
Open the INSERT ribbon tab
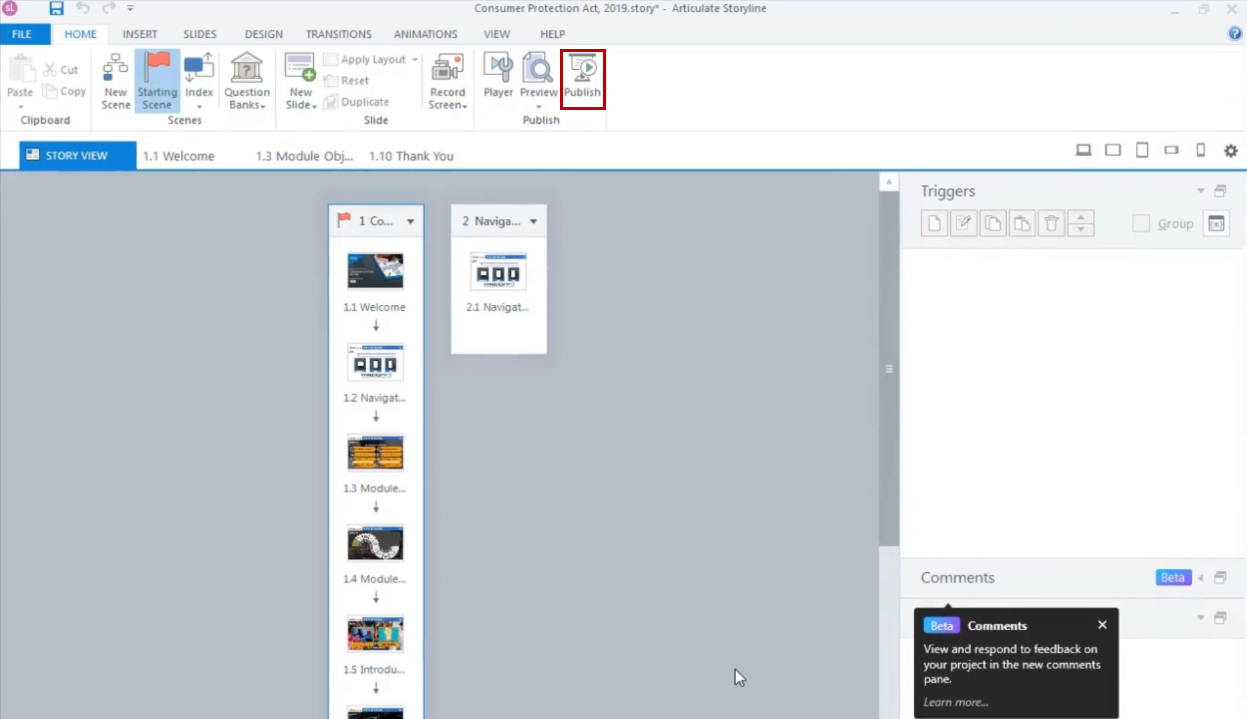[140, 34]
